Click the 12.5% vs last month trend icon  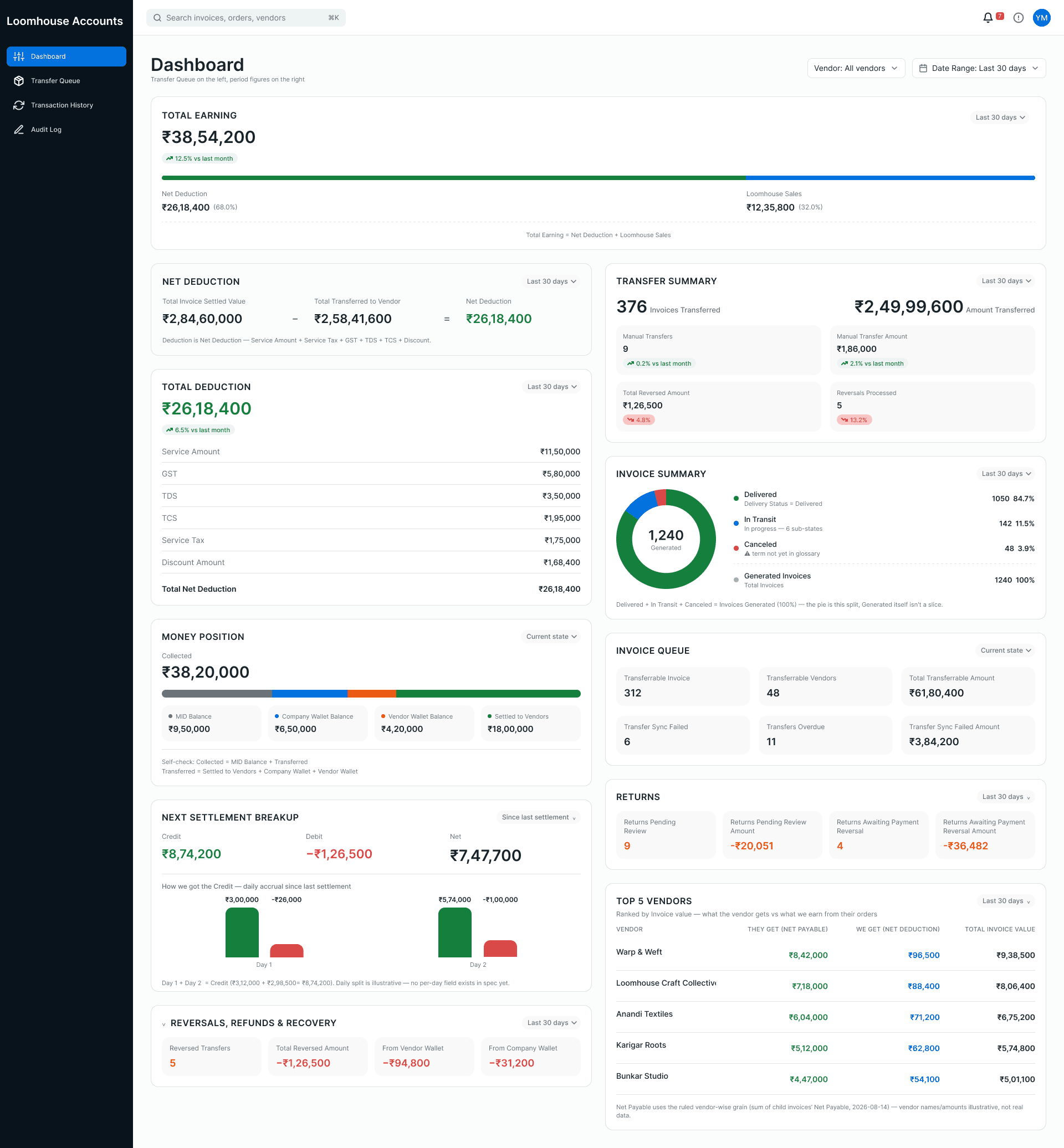(169, 158)
